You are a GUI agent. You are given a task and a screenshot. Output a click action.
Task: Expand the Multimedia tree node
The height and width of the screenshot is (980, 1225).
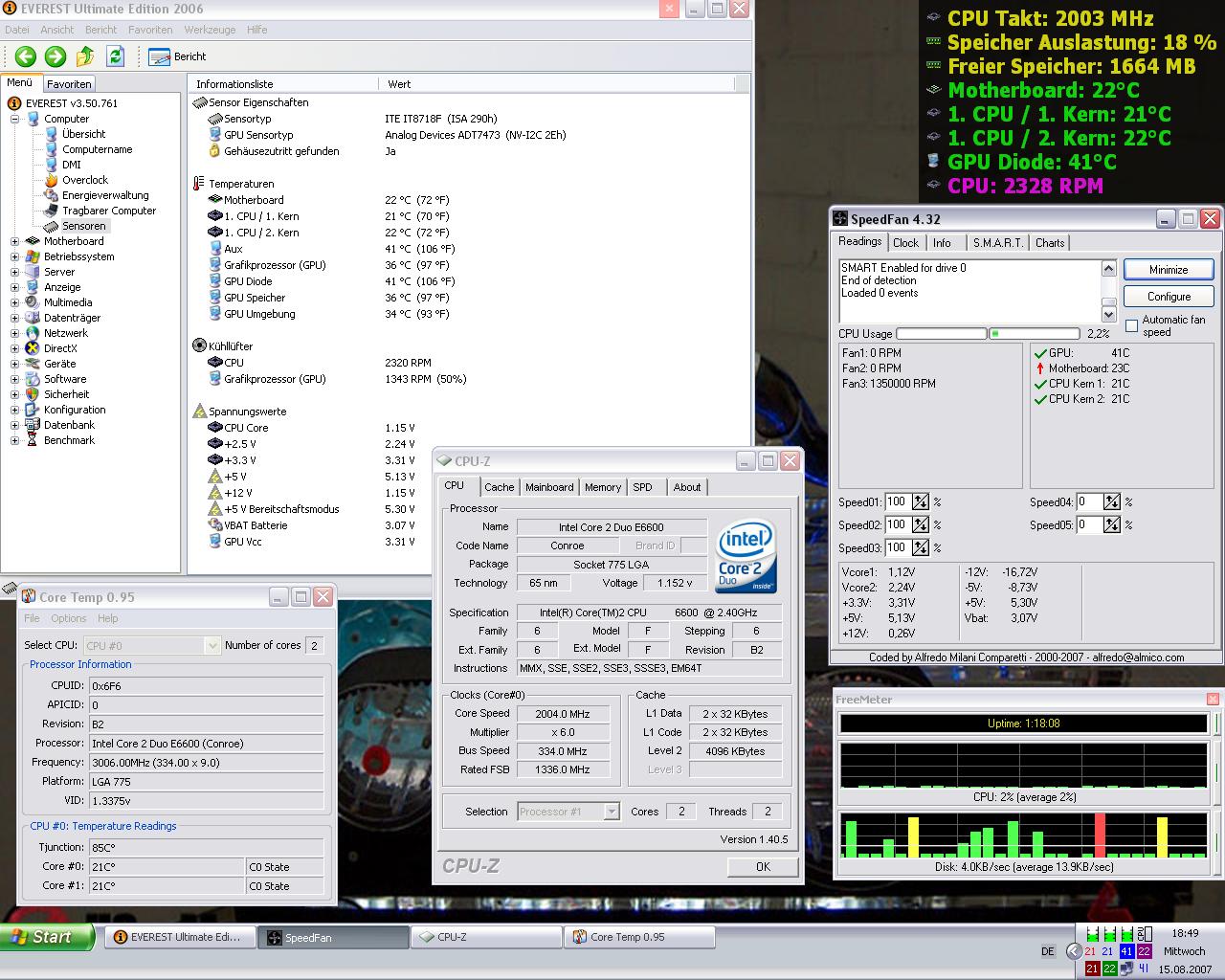pyautogui.click(x=14, y=302)
